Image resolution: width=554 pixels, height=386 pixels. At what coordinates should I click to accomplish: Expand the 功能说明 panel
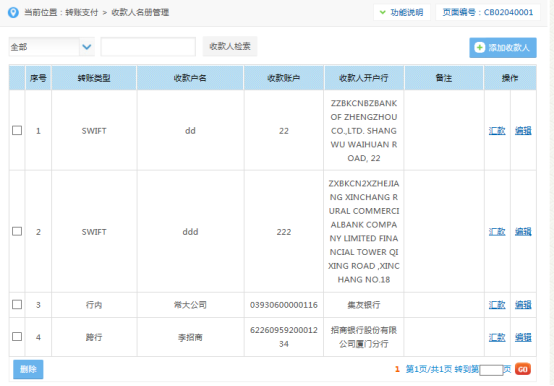coord(402,12)
